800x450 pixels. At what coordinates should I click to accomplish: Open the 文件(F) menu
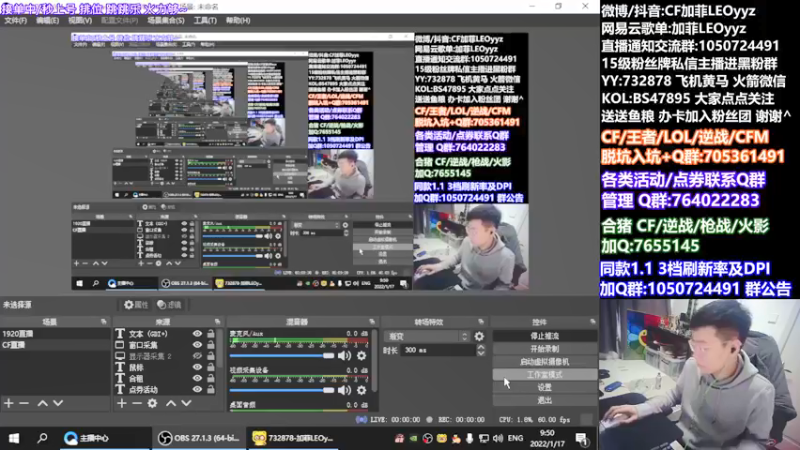tap(16, 20)
